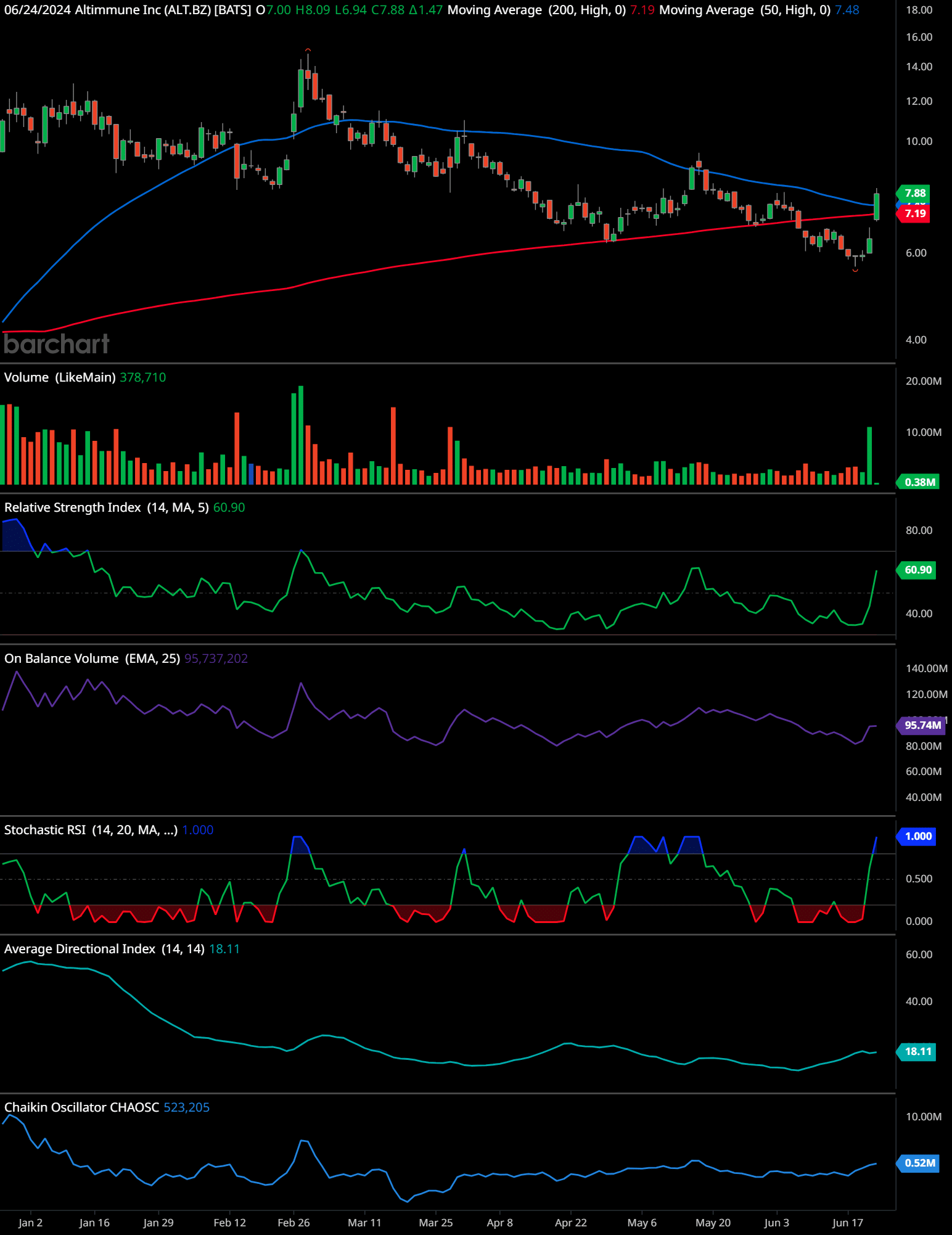This screenshot has width=952, height=1235.
Task: Select the Relative Strength Index (14, MA, 5) label
Action: (x=107, y=507)
